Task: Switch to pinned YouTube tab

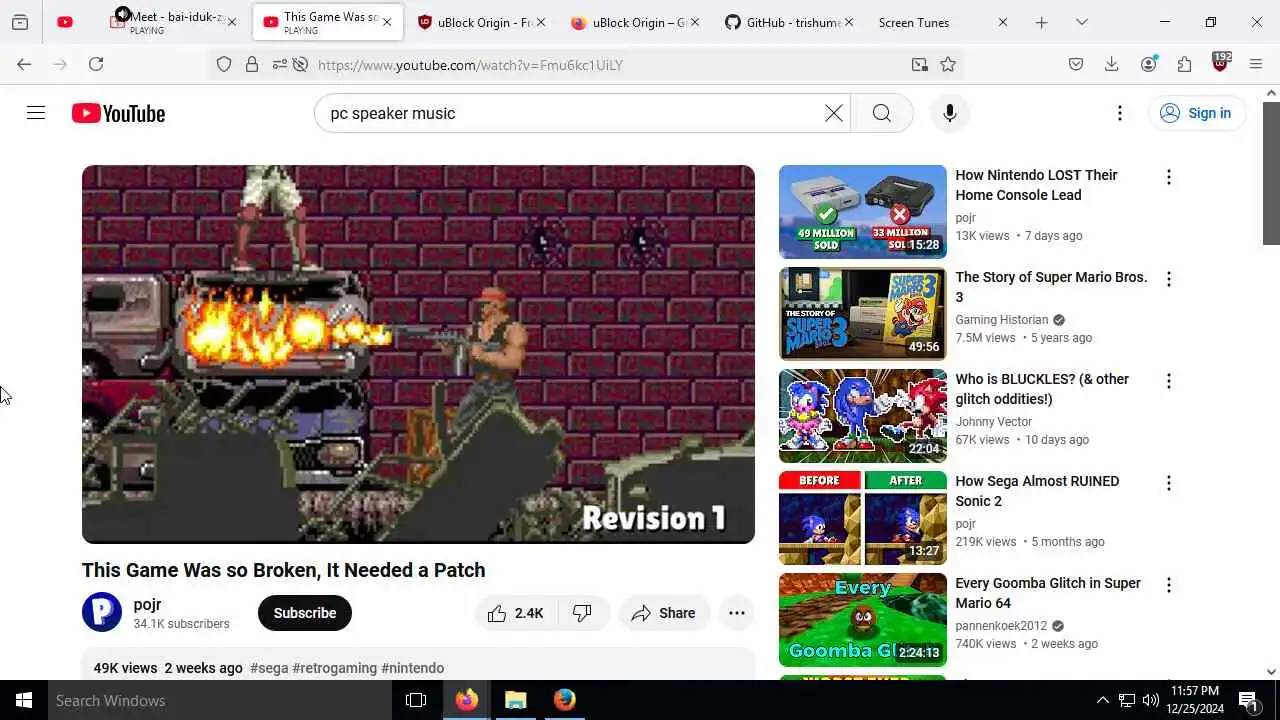Action: (65, 22)
